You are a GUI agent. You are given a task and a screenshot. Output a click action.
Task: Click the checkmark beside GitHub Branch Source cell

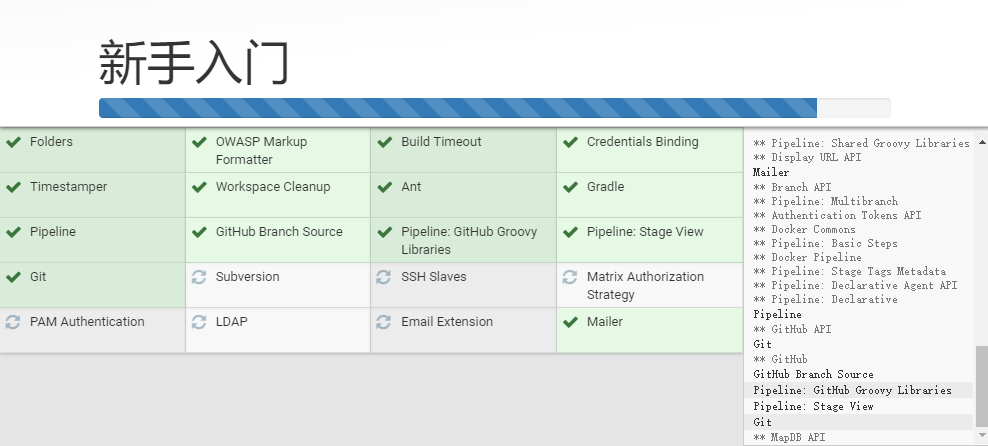(x=199, y=232)
